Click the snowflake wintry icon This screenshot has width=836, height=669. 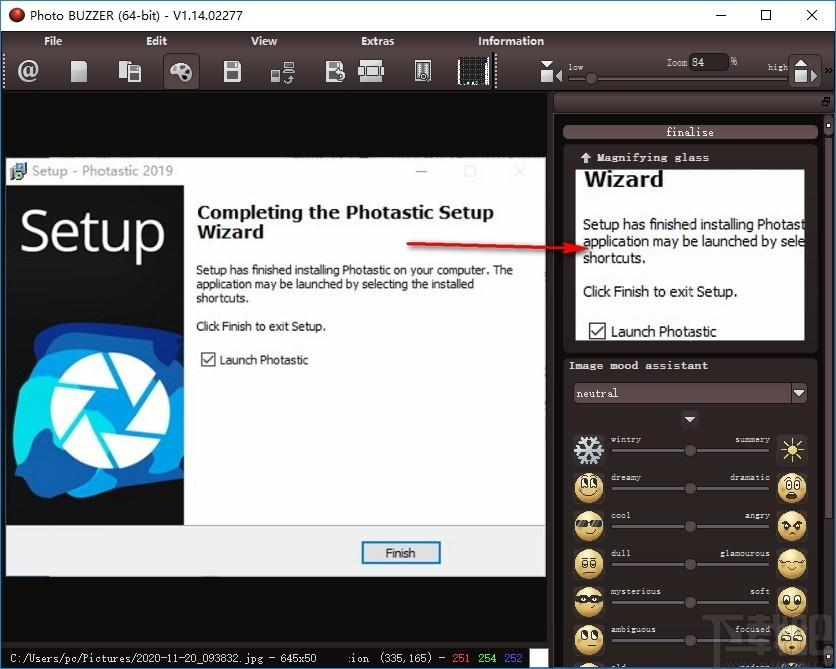point(589,449)
